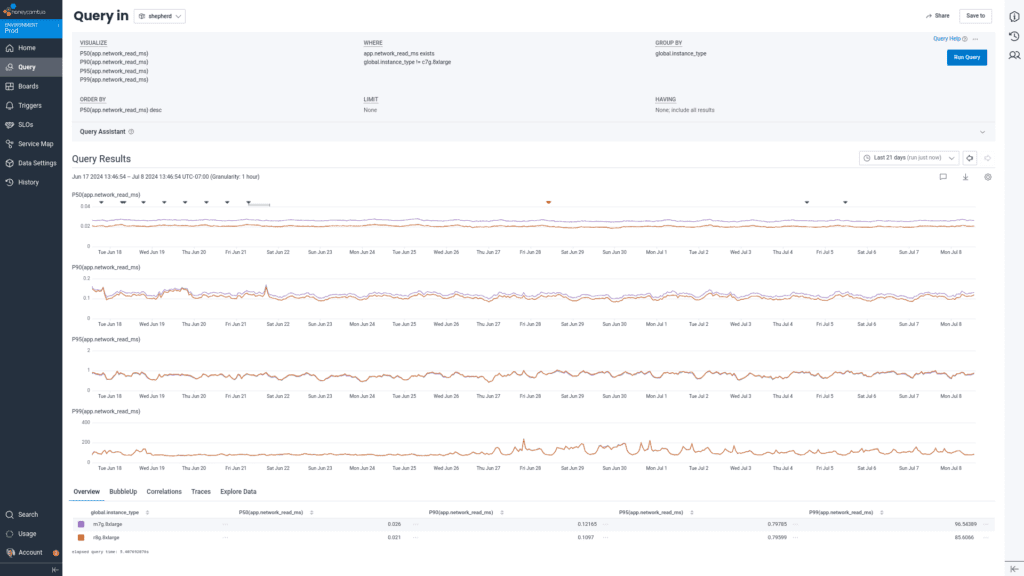Click the Run Query button
1024x576 pixels.
[966, 58]
